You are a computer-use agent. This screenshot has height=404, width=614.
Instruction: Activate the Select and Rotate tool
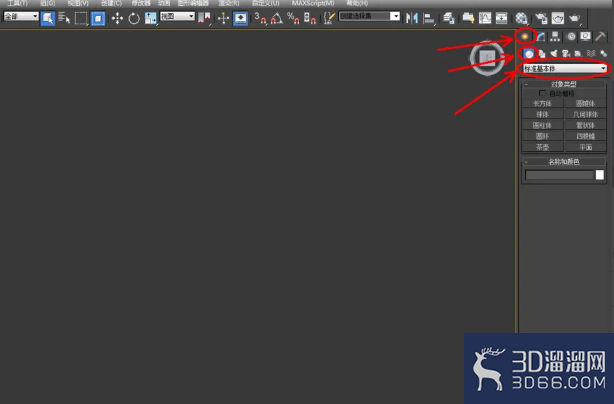coord(134,18)
